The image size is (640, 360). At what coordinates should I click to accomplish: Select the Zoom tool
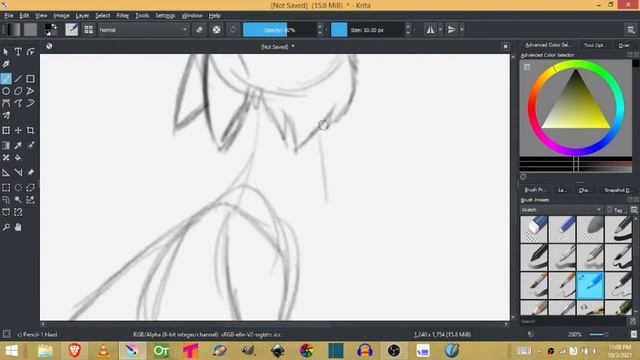pyautogui.click(x=6, y=227)
